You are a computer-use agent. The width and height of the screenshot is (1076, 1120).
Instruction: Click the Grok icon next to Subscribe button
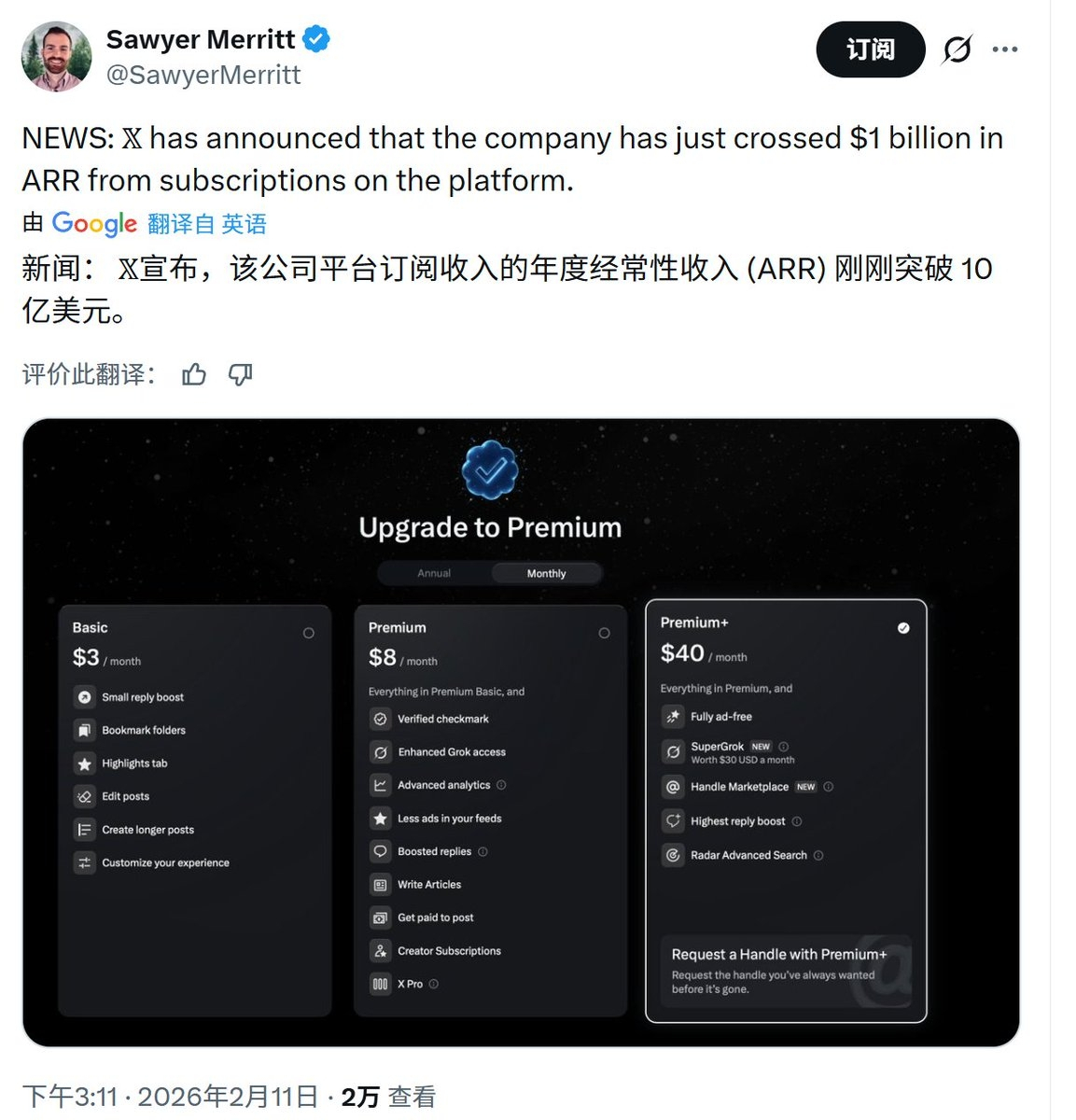click(957, 49)
